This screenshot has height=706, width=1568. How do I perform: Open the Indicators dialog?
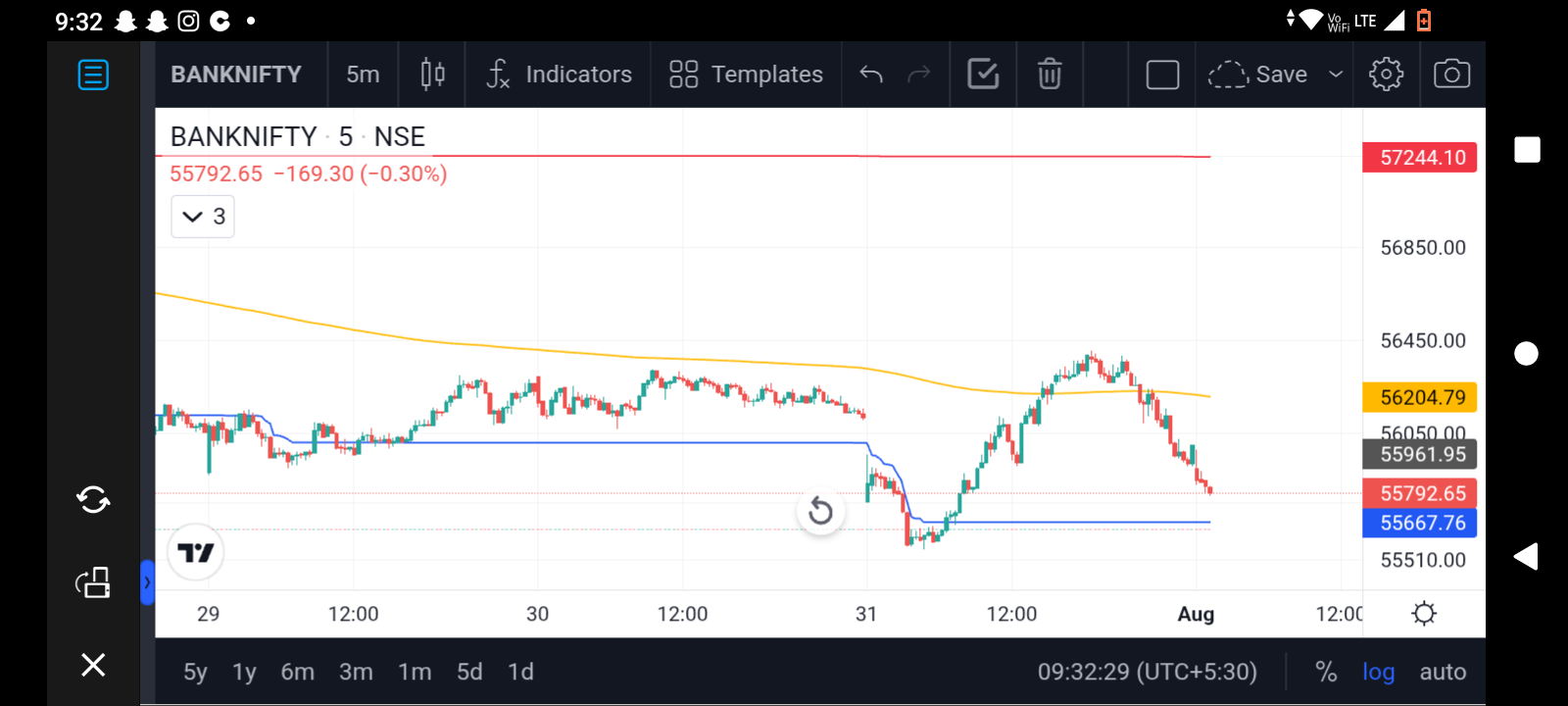(559, 75)
